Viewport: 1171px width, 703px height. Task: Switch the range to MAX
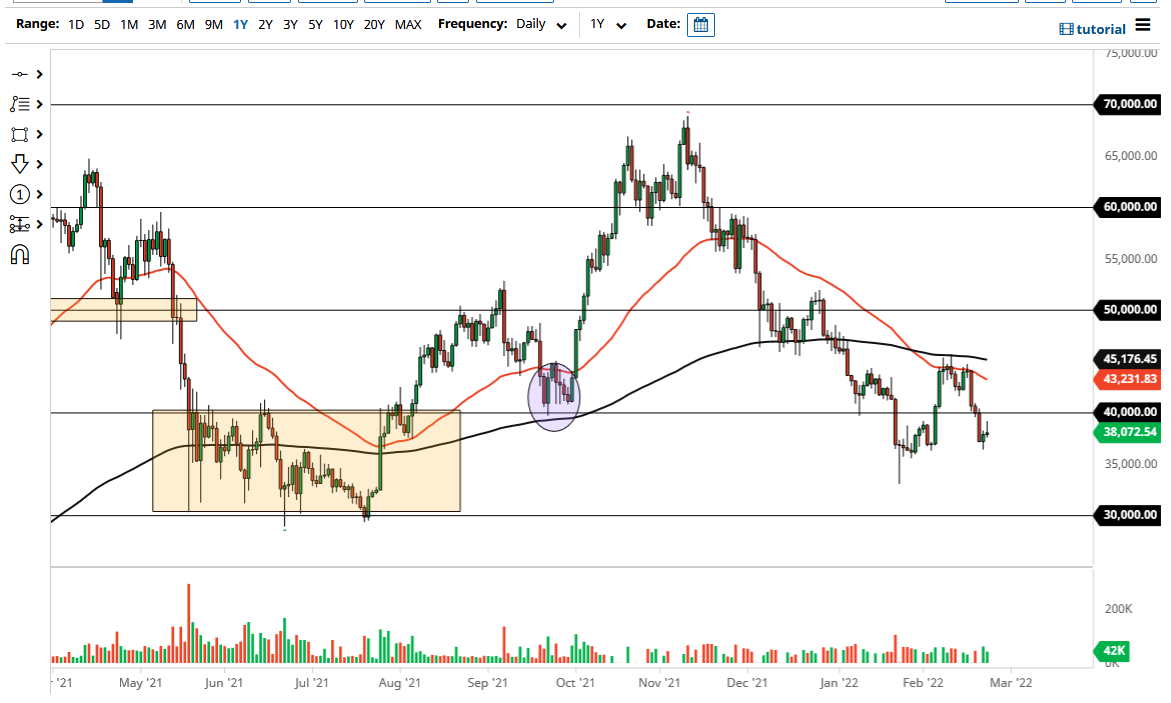(x=408, y=24)
